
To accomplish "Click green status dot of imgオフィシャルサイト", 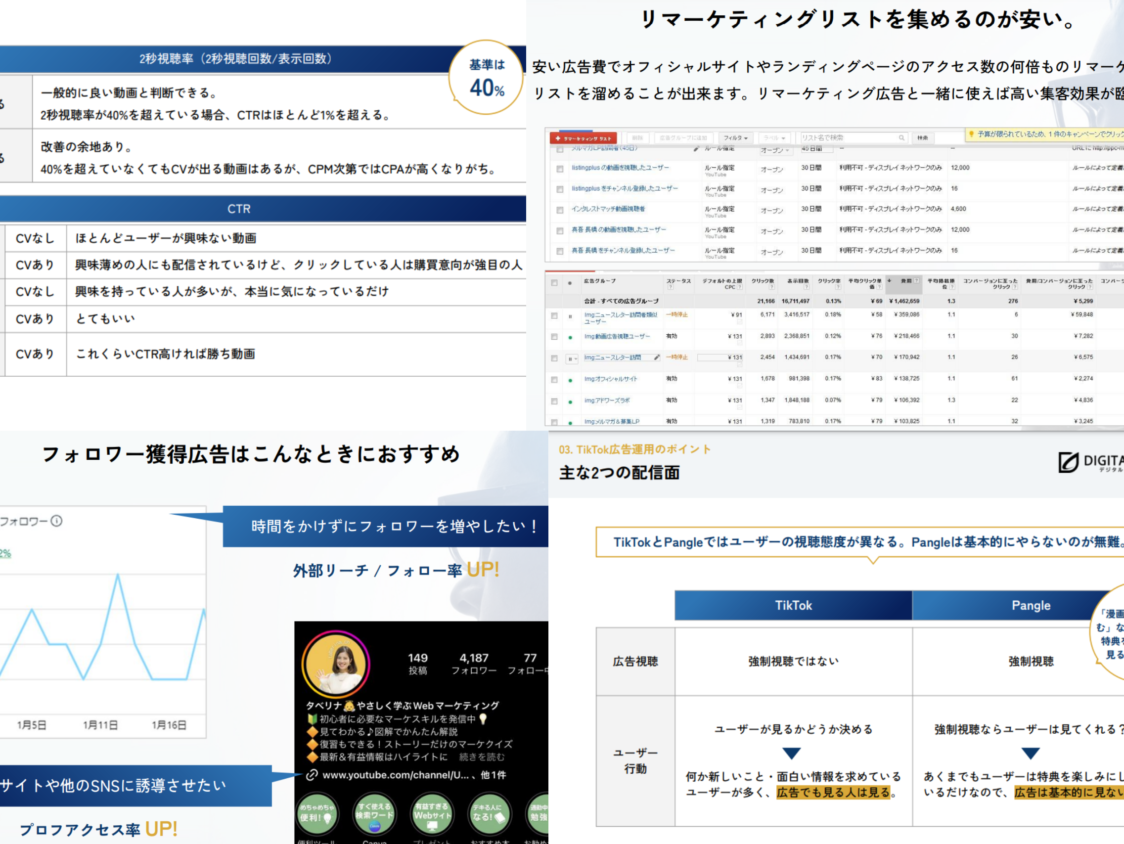I will point(571,380).
